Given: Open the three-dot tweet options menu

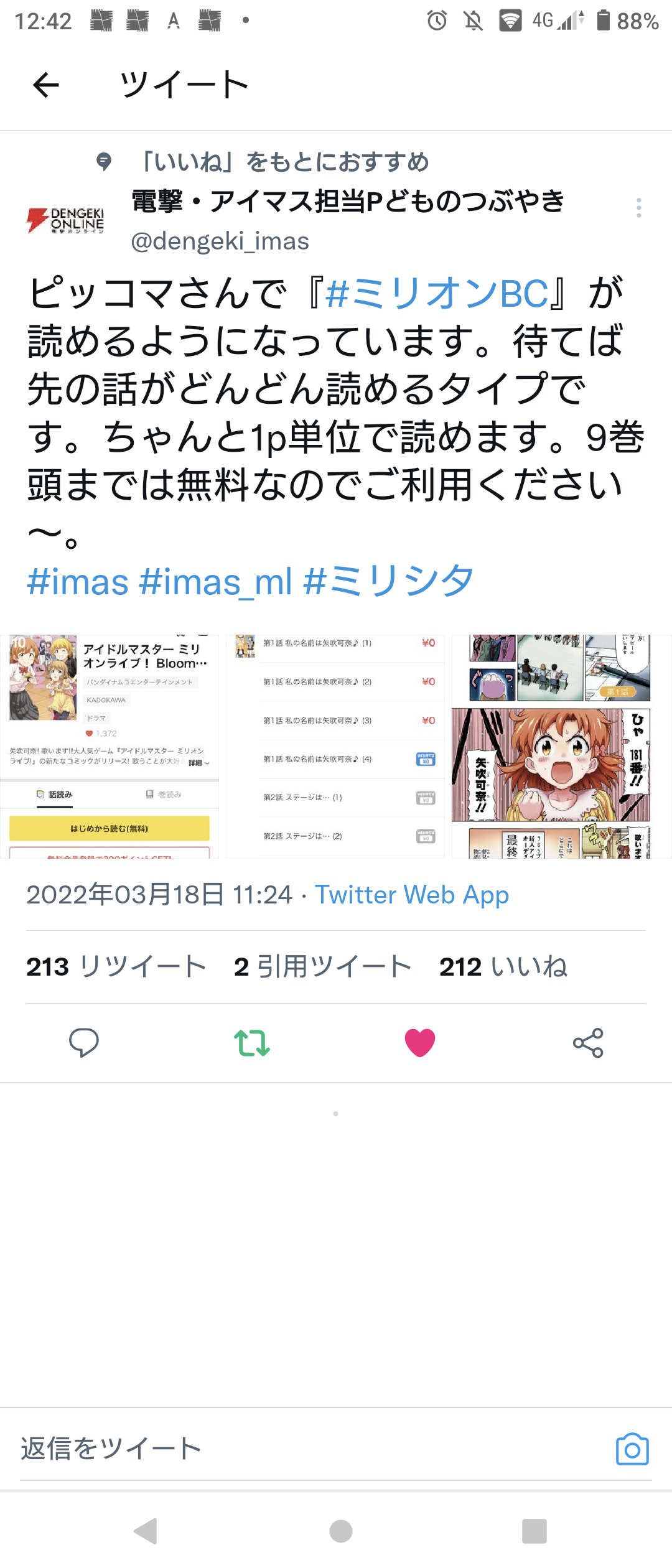Looking at the screenshot, I should click(x=638, y=208).
